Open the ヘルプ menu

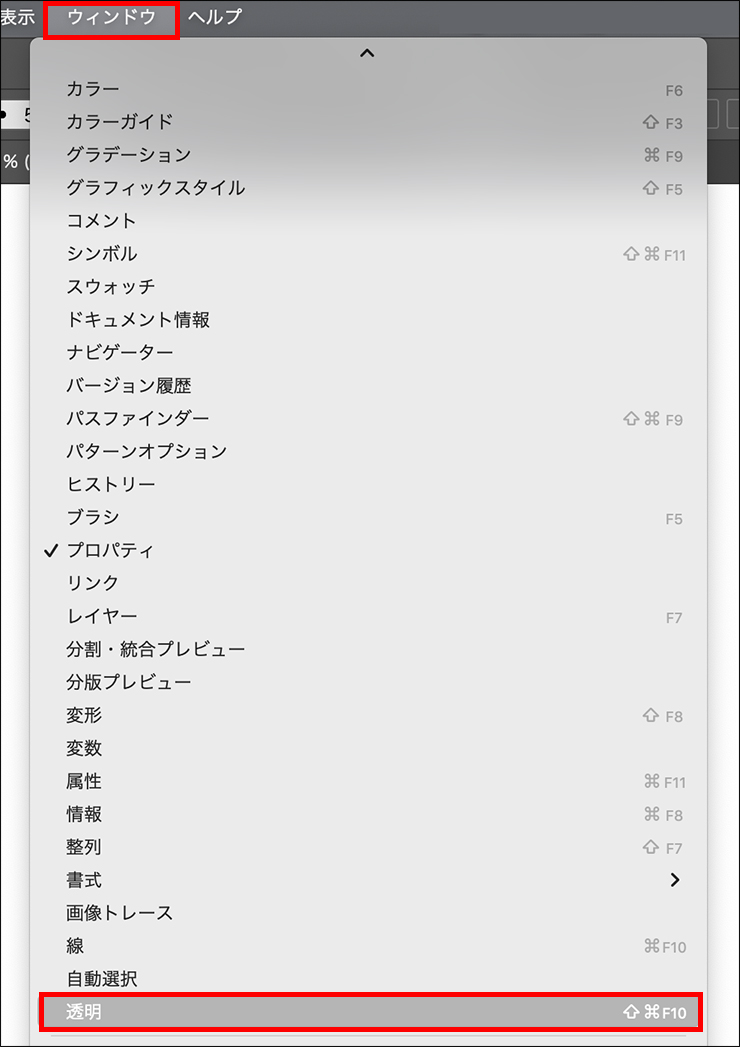[x=214, y=18]
